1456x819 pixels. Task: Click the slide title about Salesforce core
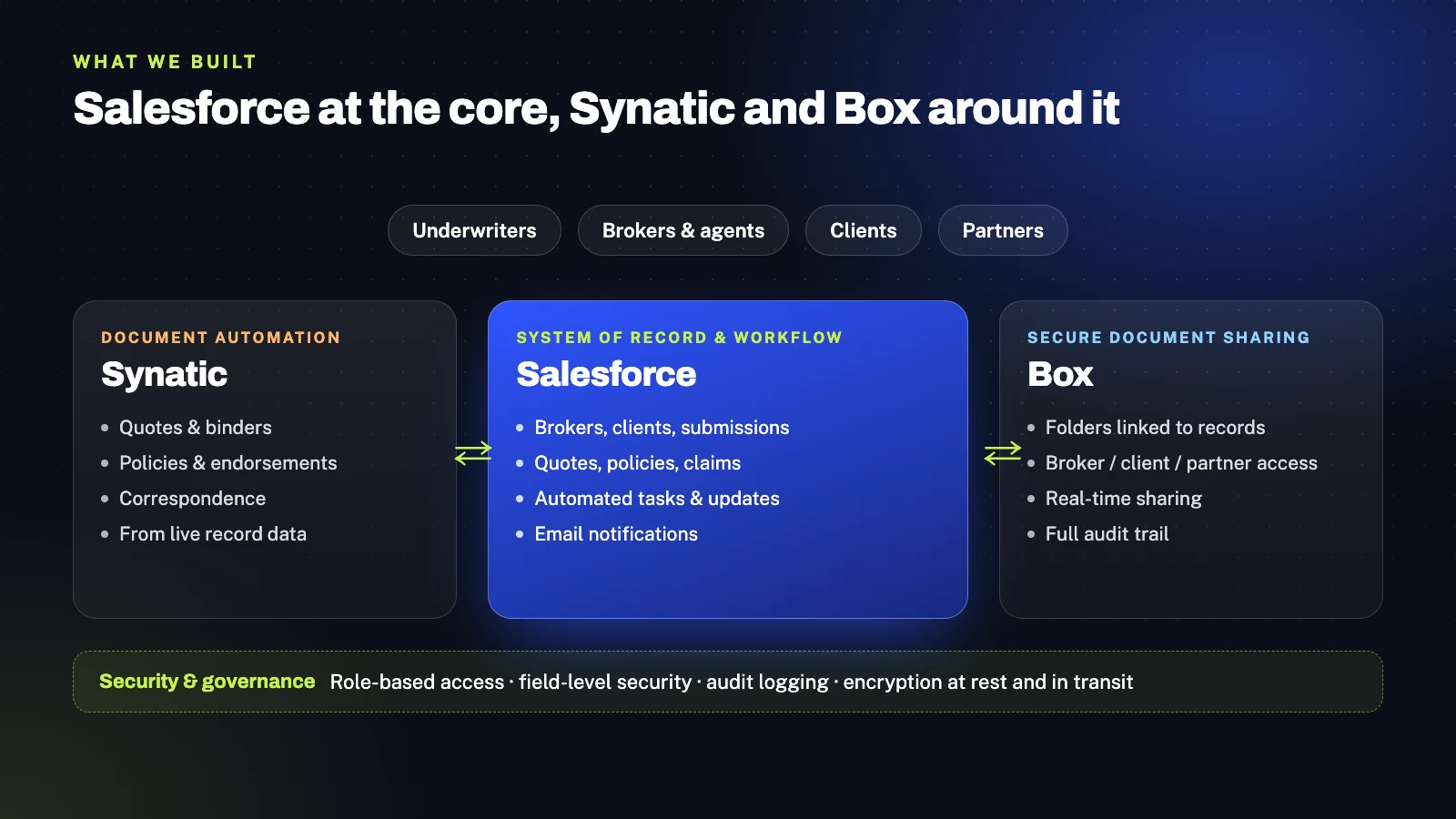click(x=596, y=108)
